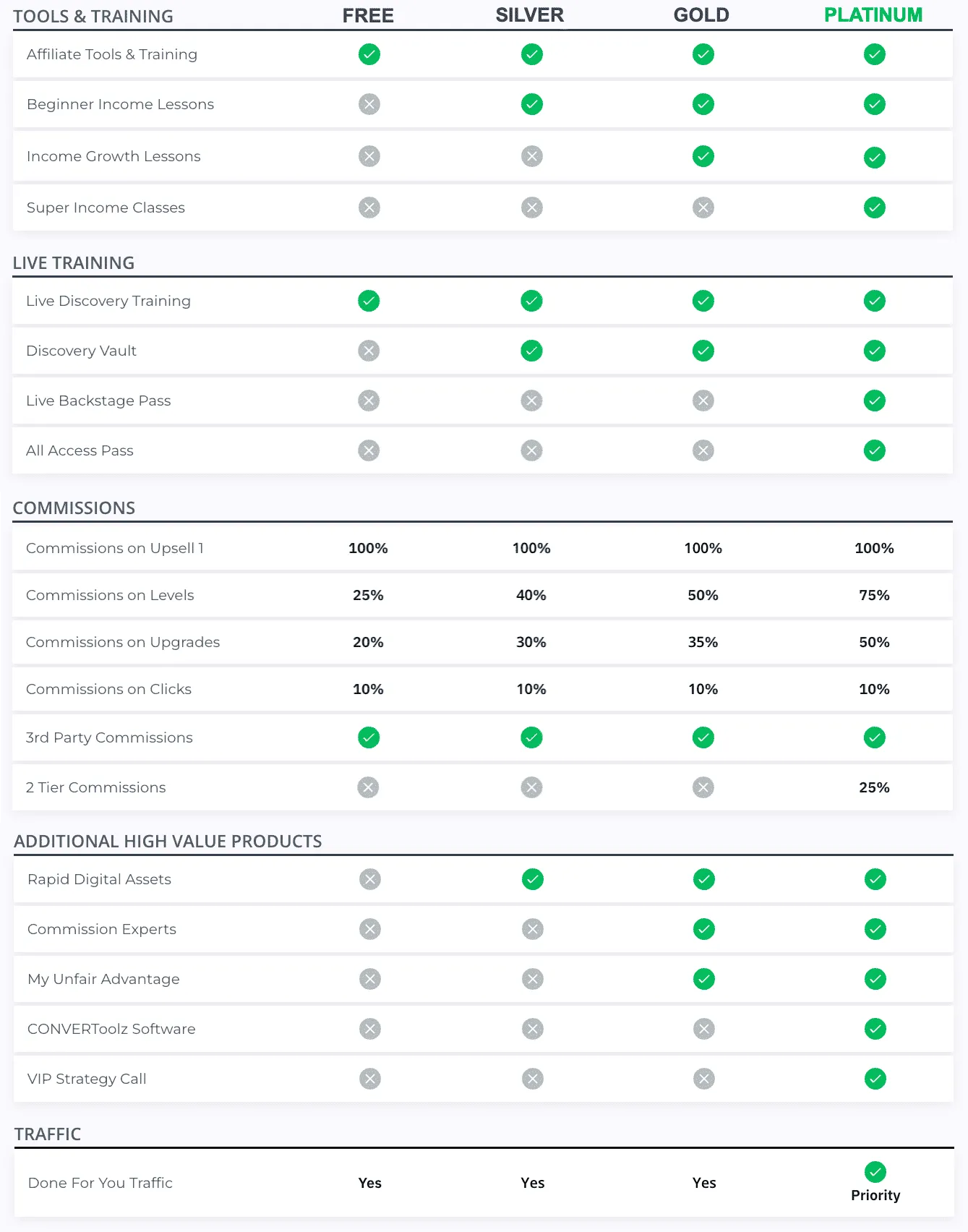Click the SILVER check for Rapid Digital Assets
Screen dimensions: 968x1232
coord(533,879)
